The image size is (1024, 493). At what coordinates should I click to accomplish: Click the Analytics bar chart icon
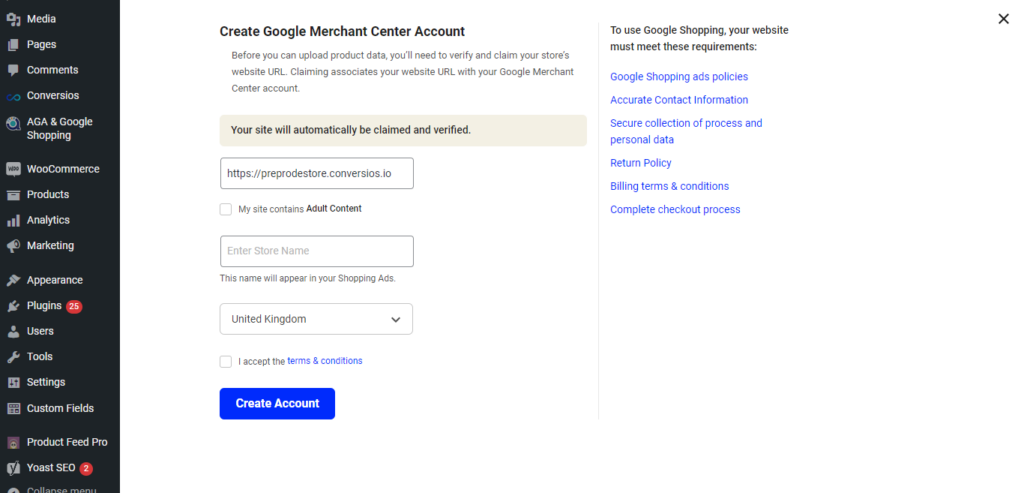pyautogui.click(x=13, y=221)
